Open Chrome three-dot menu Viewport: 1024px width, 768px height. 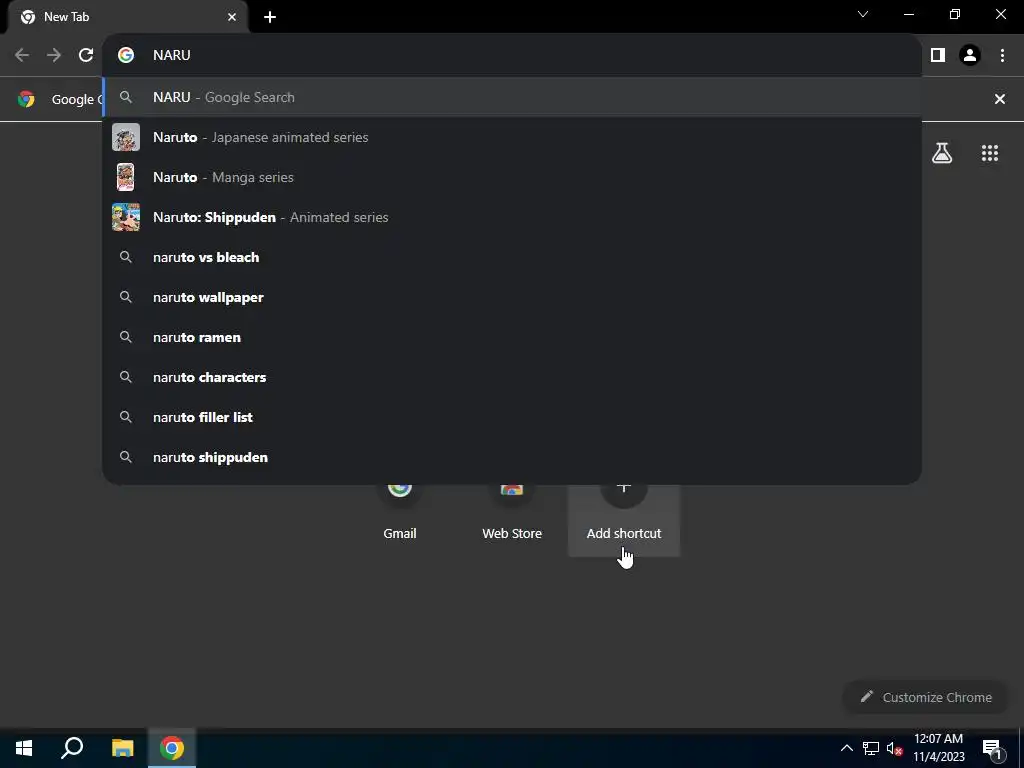(x=1002, y=55)
